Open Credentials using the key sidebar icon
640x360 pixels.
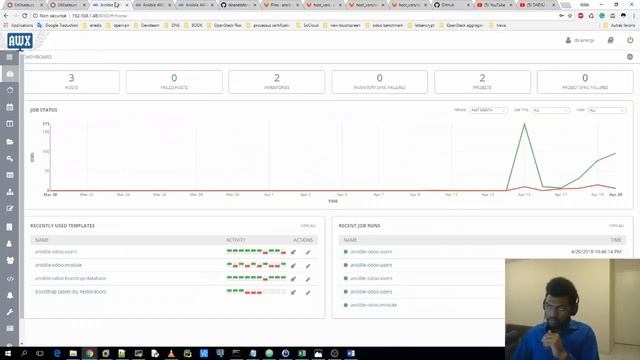(10, 158)
